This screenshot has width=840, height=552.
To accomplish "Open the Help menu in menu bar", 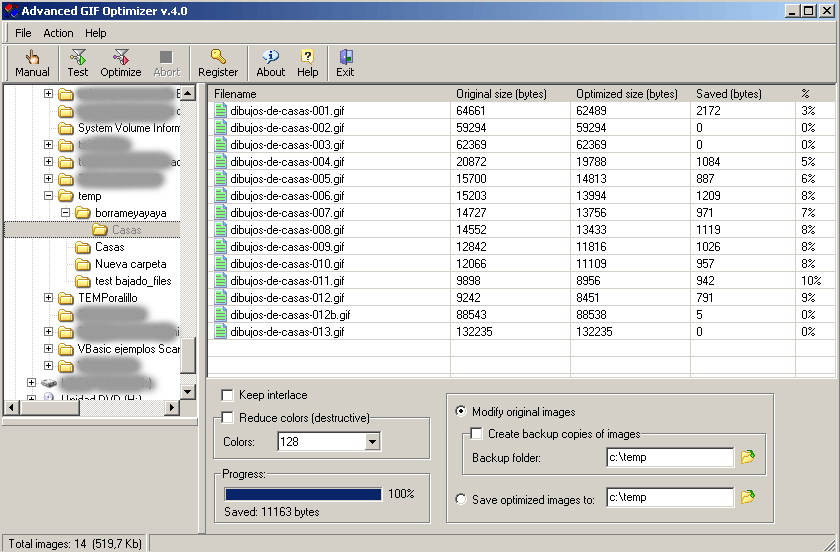I will pos(95,33).
